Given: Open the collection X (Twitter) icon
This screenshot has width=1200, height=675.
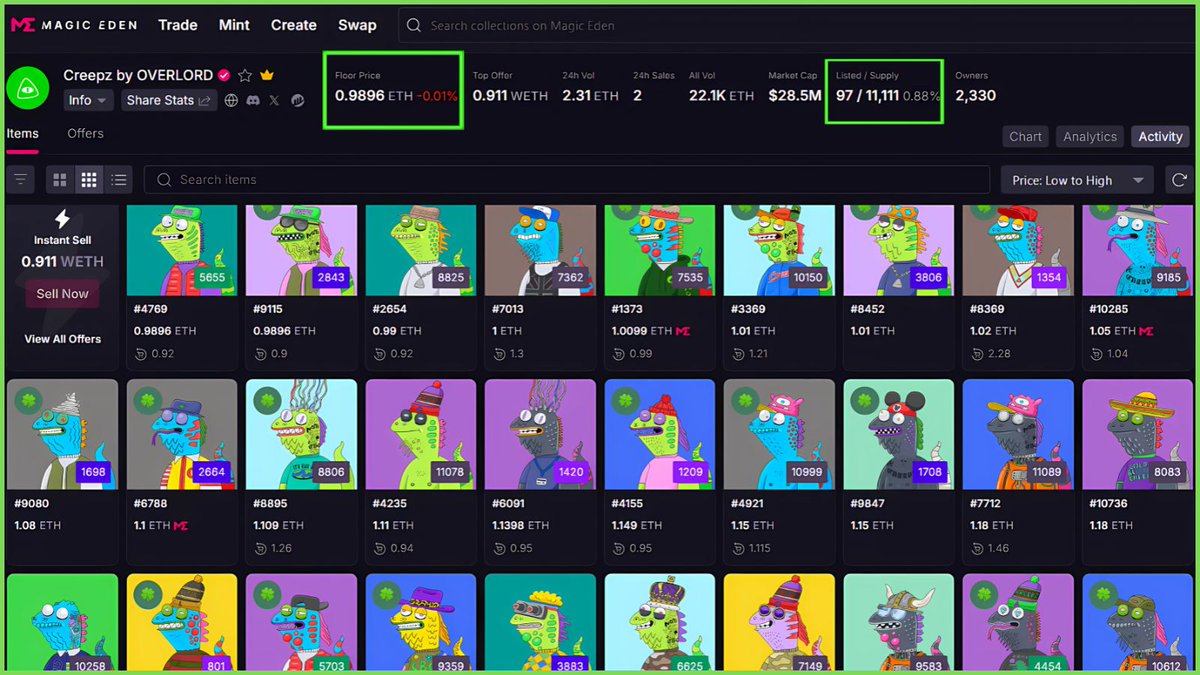Looking at the screenshot, I should pyautogui.click(x=274, y=100).
